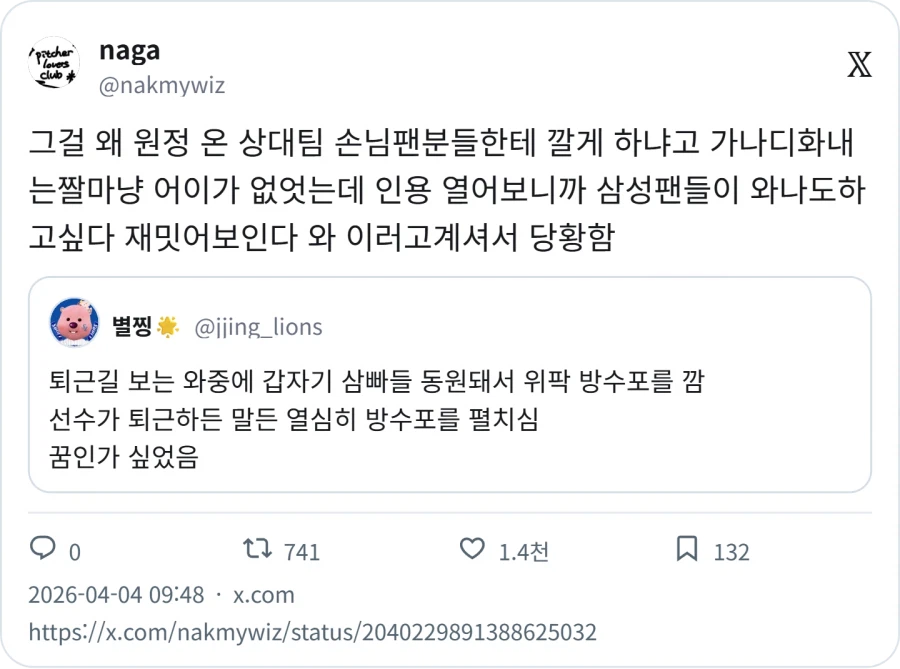Click the retweet arrows icon
Viewport: 900px width, 669px height.
tap(258, 550)
